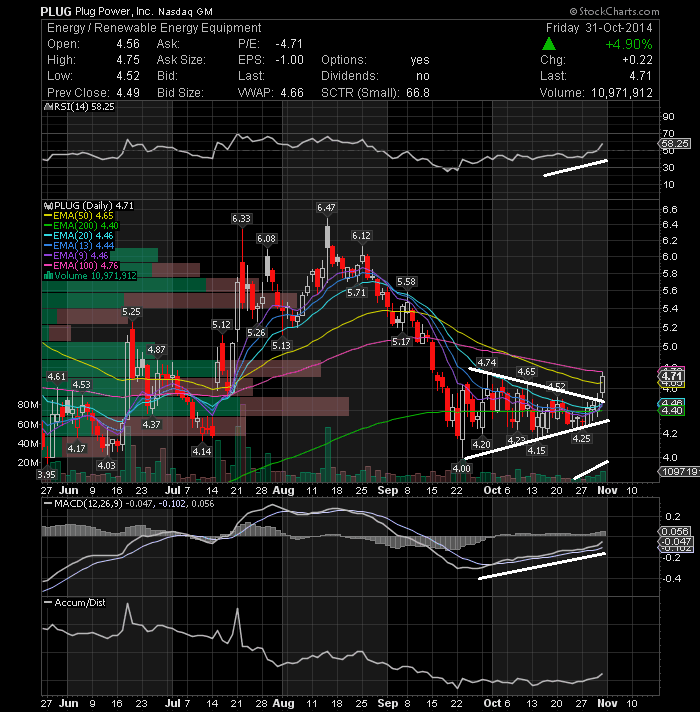Click the Volume legend bar icon
Screen dimensions: 700x712
[x=48, y=276]
